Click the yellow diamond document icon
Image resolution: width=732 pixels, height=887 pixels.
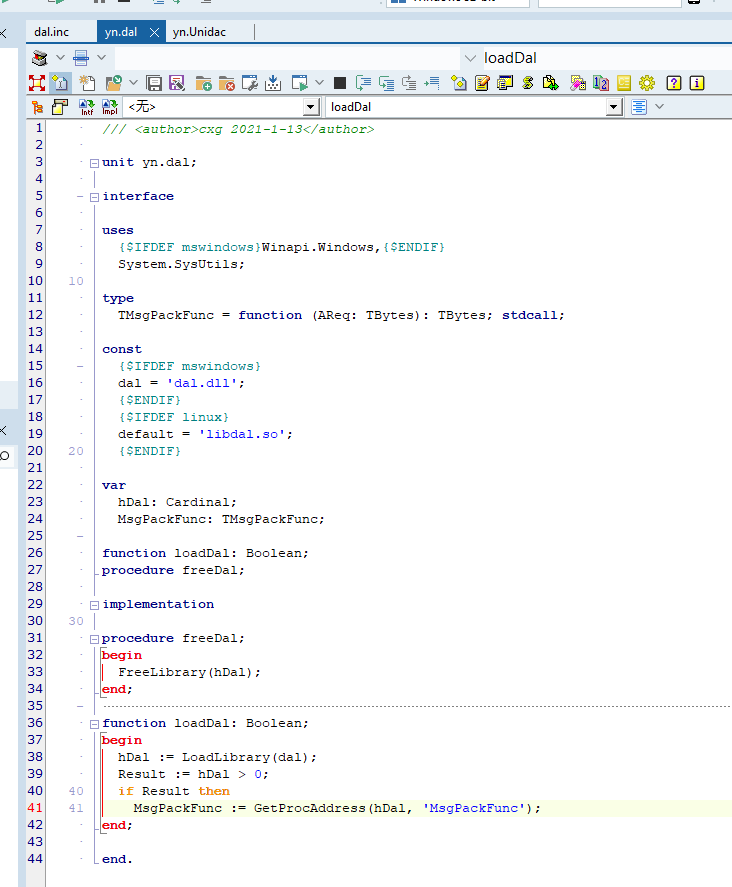pos(459,83)
